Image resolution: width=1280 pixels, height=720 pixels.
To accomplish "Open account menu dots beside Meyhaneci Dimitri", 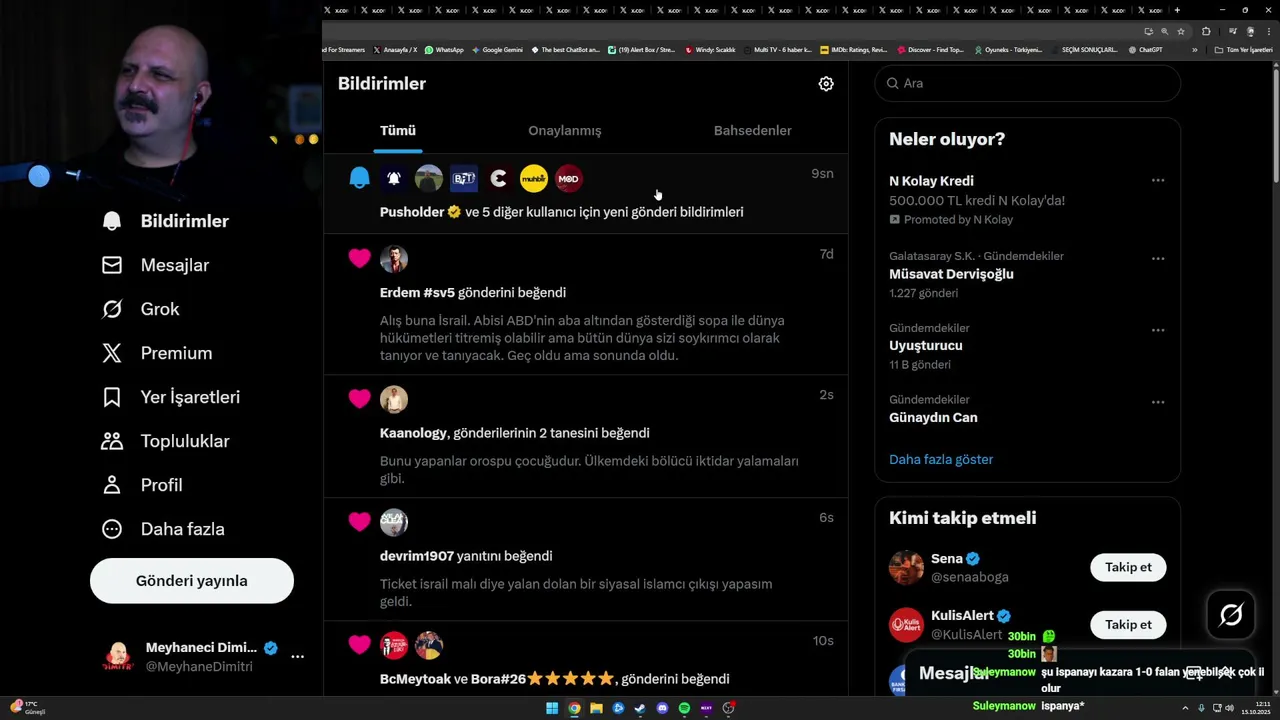I will coord(297,657).
